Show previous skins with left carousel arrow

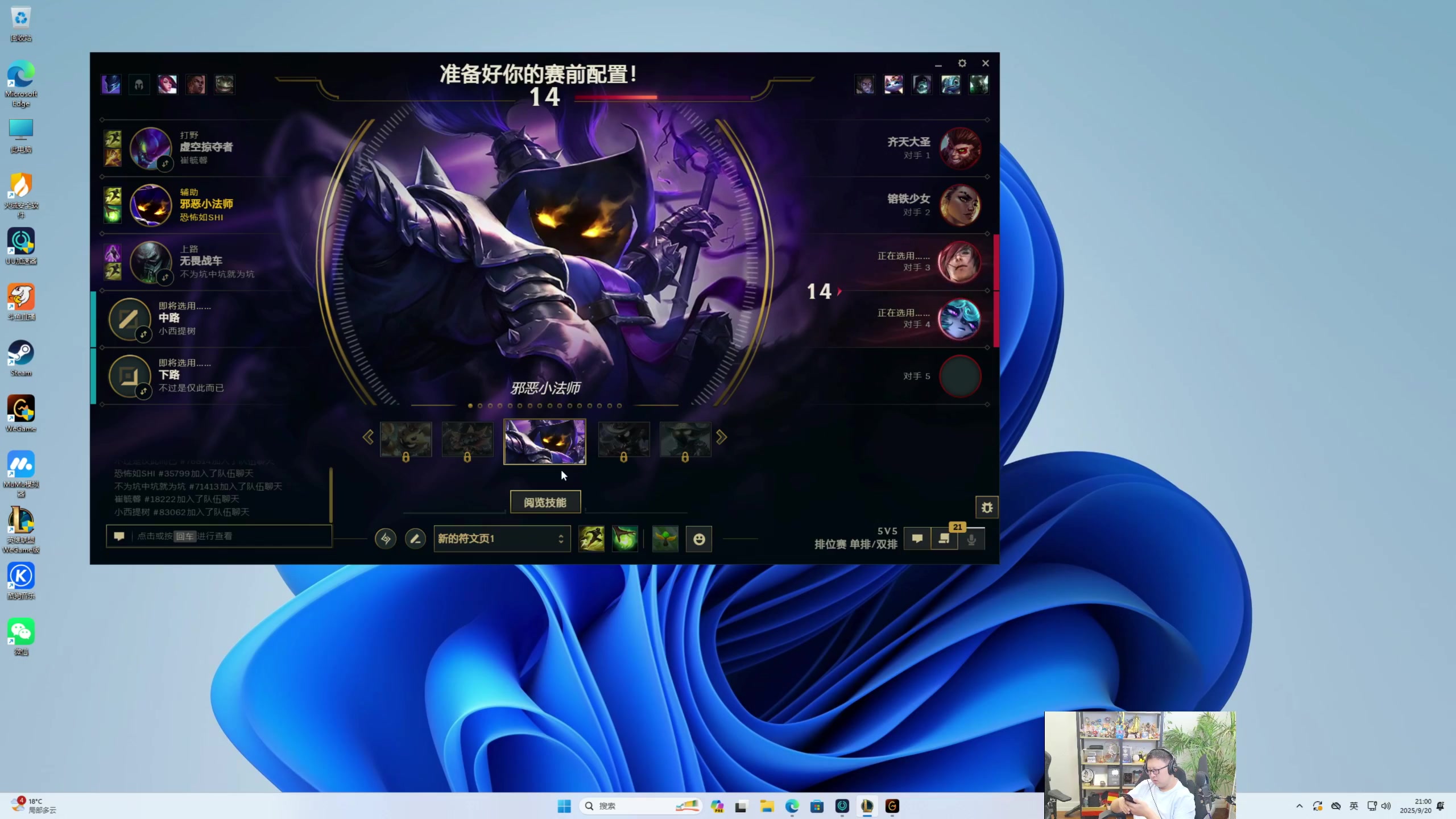[368, 437]
